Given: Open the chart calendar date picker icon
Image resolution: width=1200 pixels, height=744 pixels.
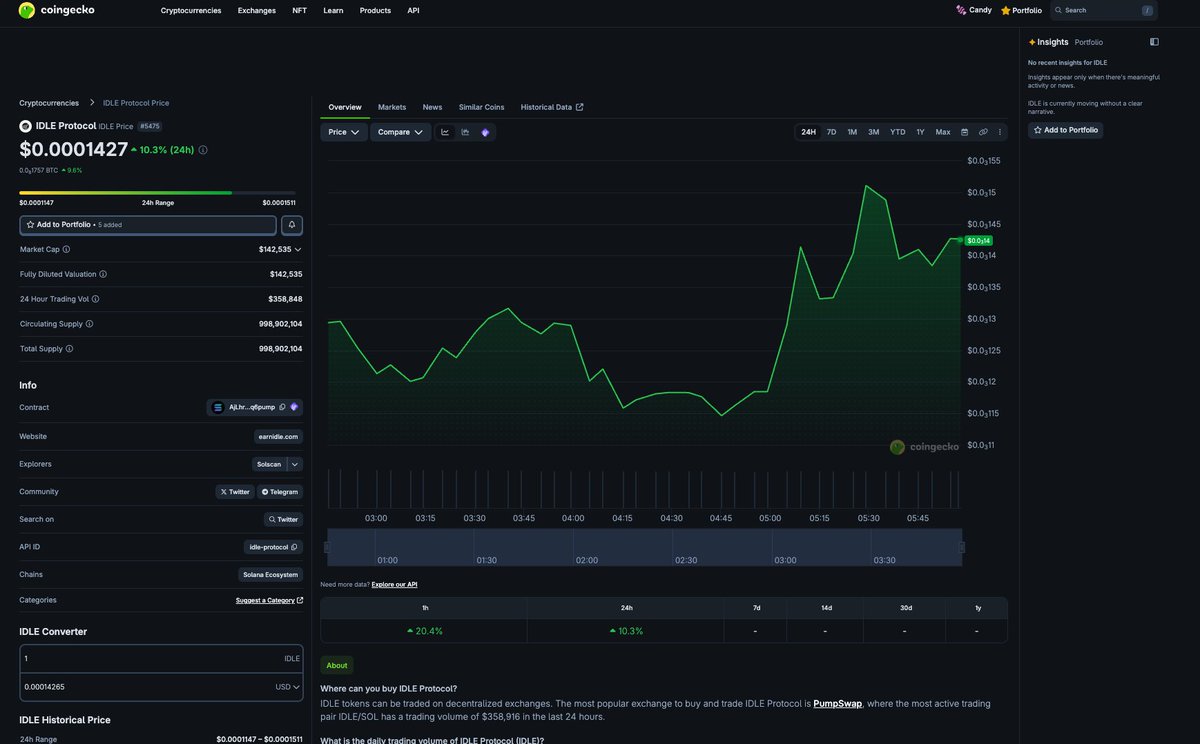Looking at the screenshot, I should pyautogui.click(x=965, y=132).
